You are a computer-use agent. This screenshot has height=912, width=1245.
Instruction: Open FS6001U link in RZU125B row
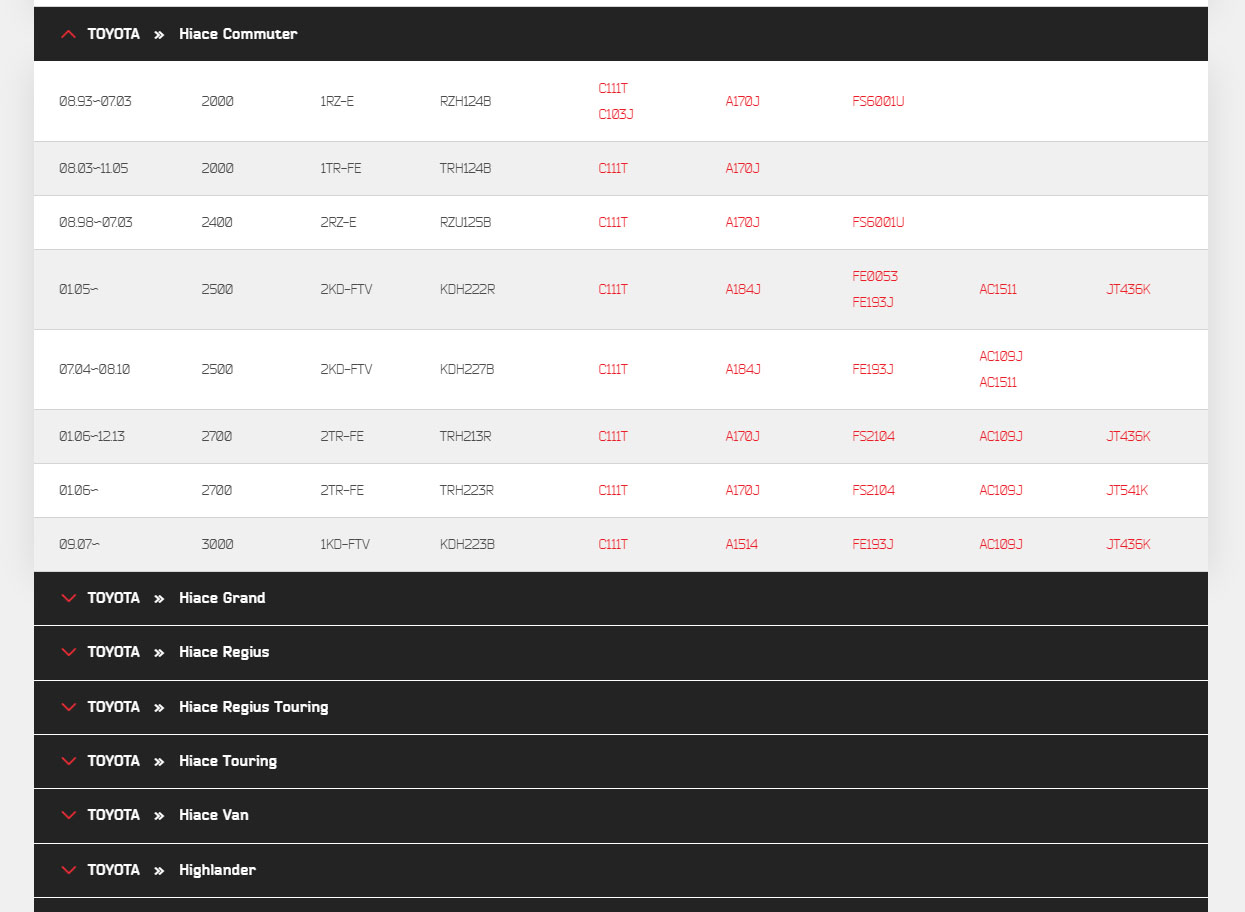click(x=878, y=222)
